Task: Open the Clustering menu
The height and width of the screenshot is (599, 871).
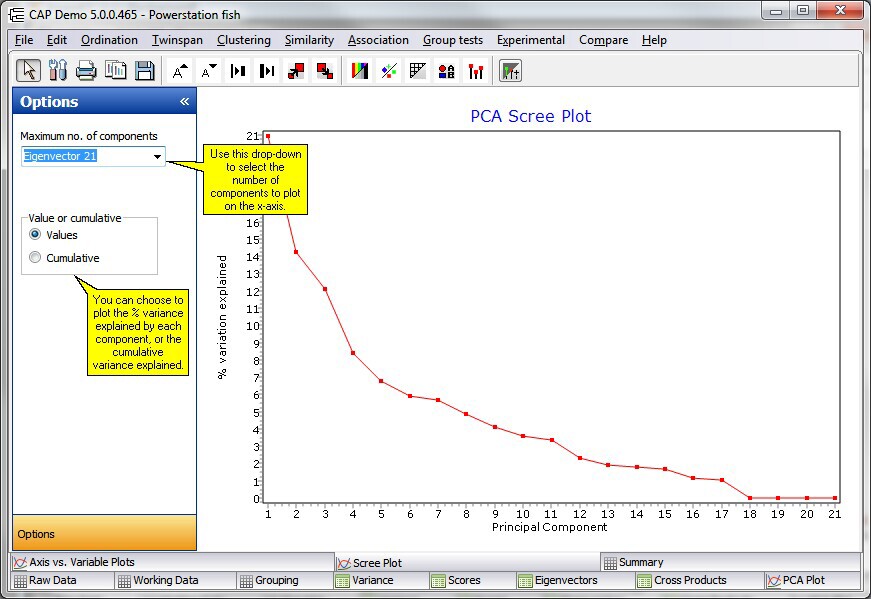Action: (x=244, y=40)
